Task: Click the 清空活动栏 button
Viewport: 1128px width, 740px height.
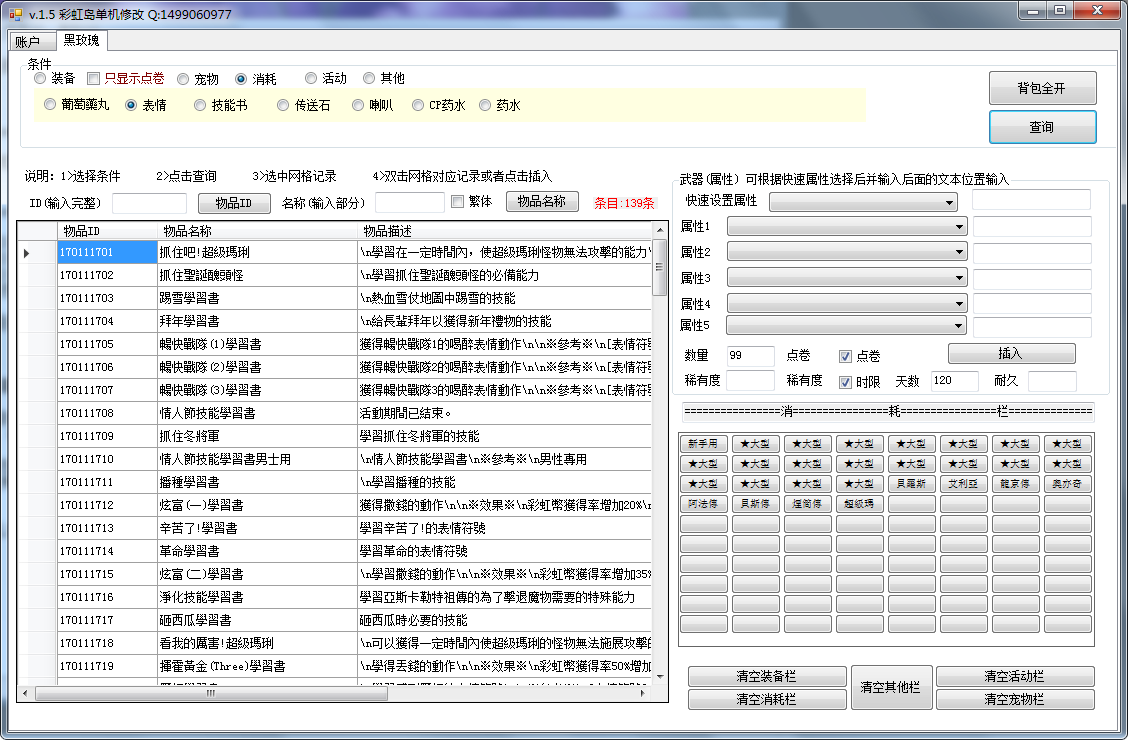Action: click(1015, 676)
